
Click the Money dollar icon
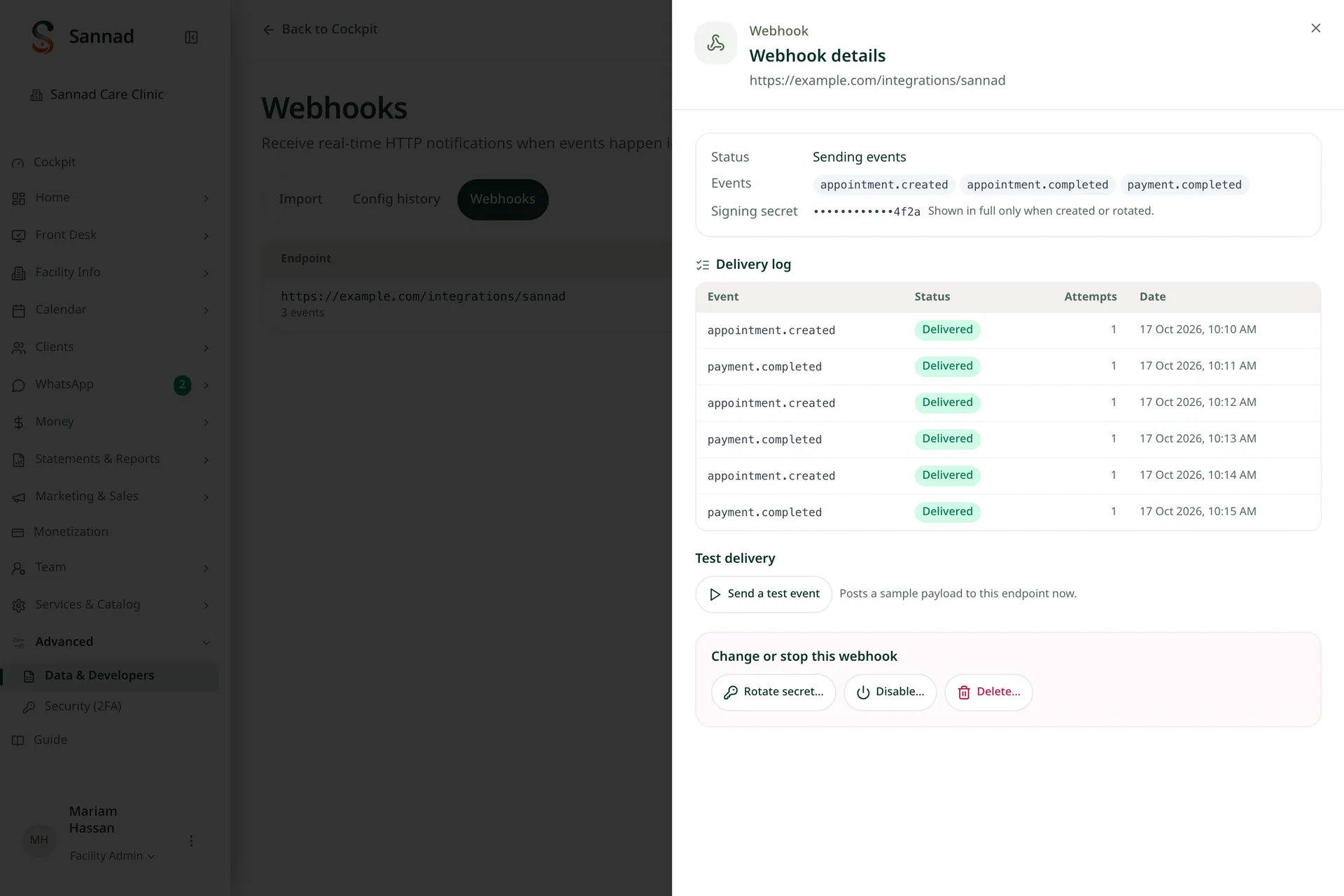click(x=19, y=422)
